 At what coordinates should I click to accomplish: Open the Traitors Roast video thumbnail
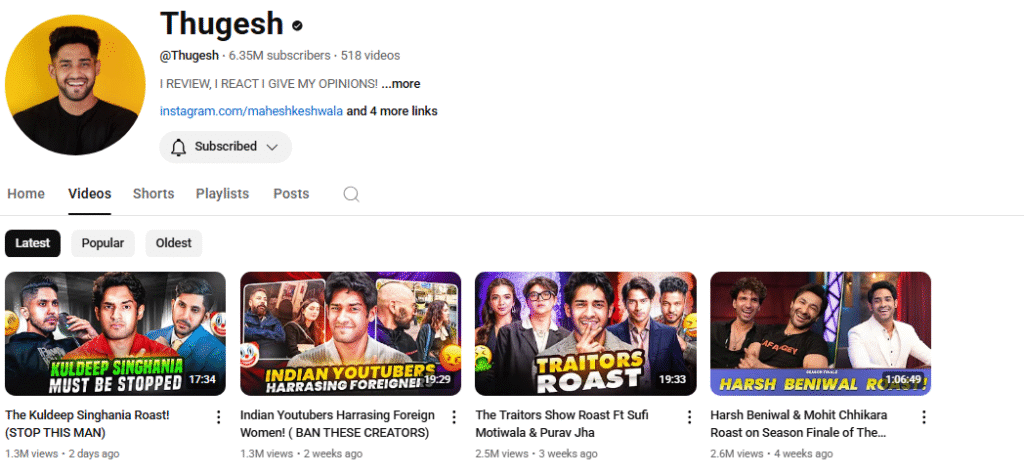(586, 334)
